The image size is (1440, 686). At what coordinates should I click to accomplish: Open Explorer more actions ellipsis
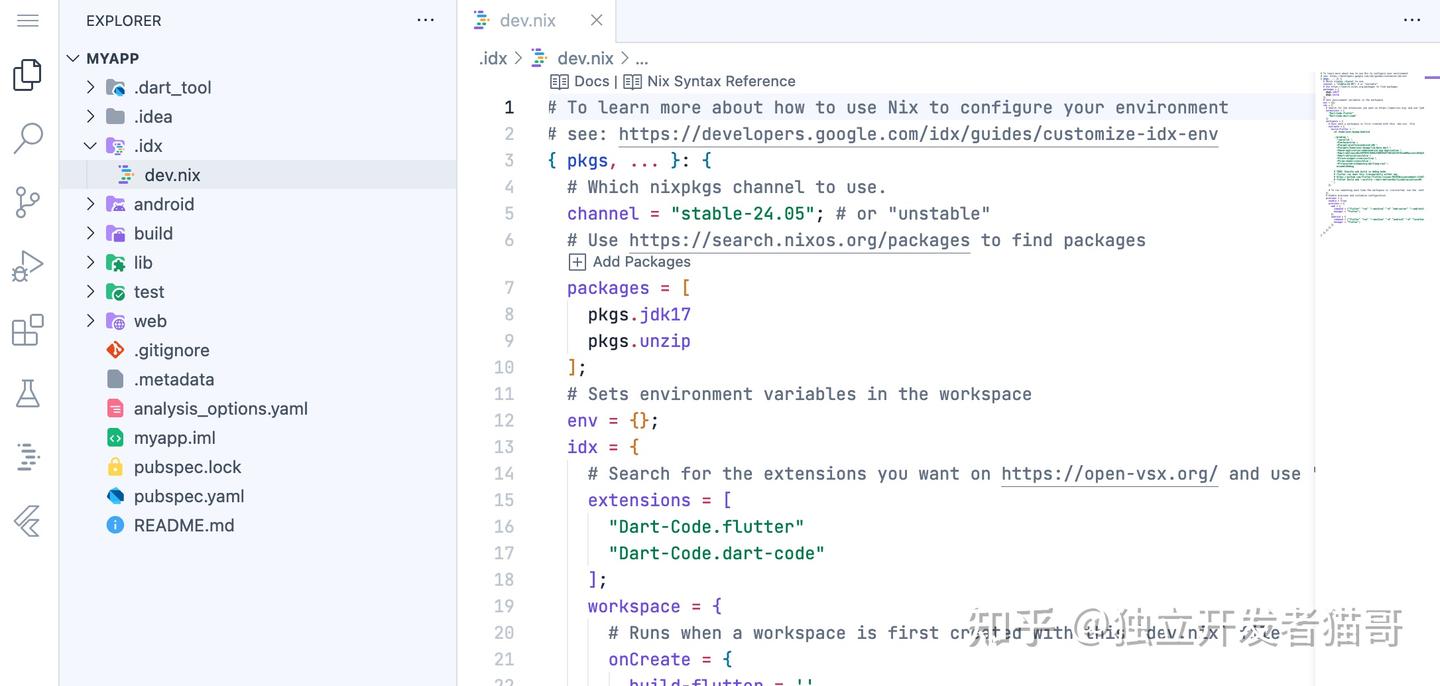[x=426, y=20]
